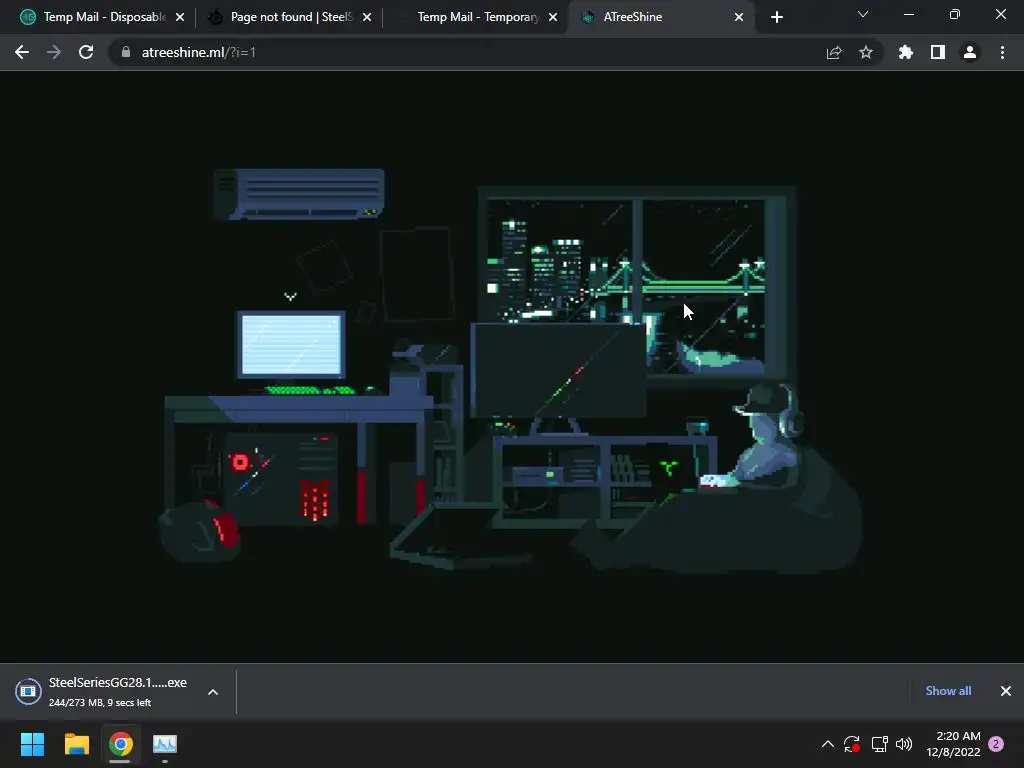
Task: Go back to the previous page
Action: coord(22,52)
